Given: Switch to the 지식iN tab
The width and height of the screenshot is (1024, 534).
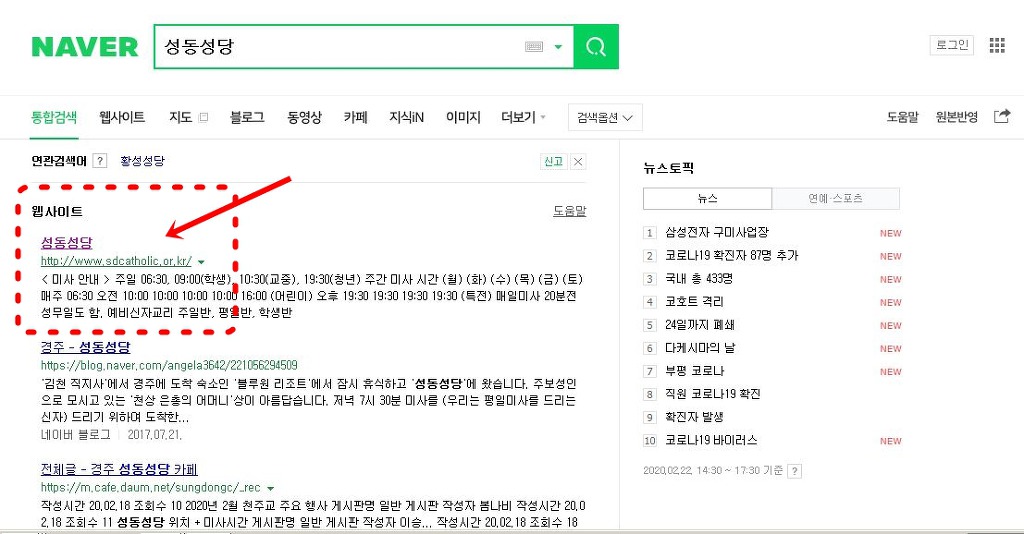Looking at the screenshot, I should tap(406, 117).
